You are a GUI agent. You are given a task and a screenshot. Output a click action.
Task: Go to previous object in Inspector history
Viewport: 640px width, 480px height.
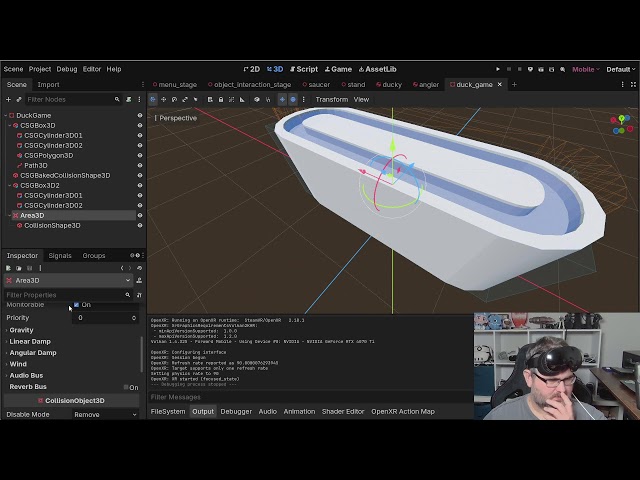[122, 268]
